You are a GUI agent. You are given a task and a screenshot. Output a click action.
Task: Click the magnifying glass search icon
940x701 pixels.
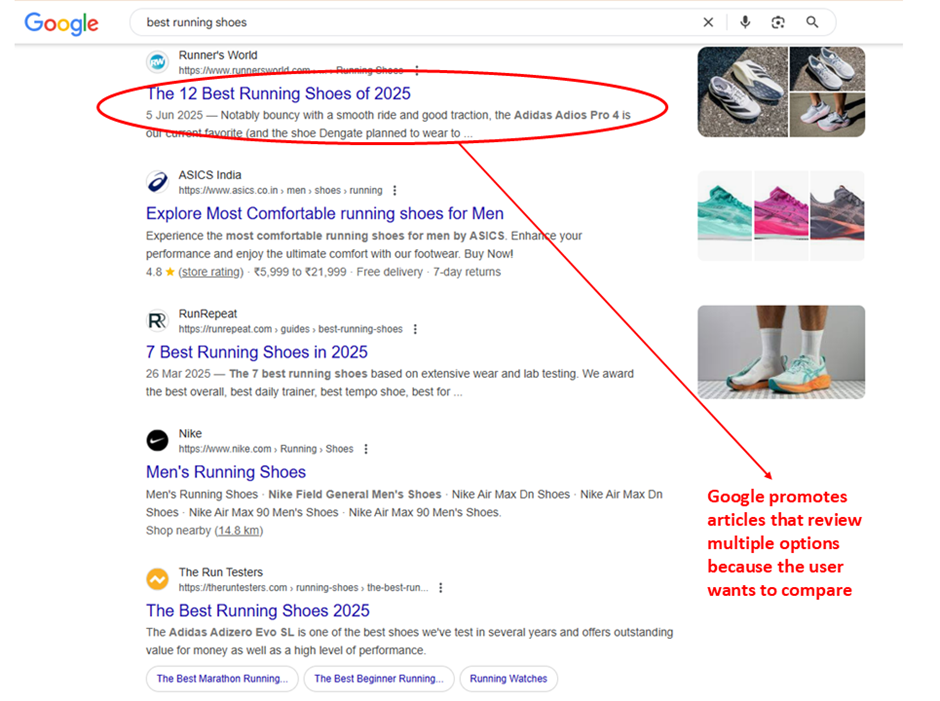pyautogui.click(x=812, y=23)
